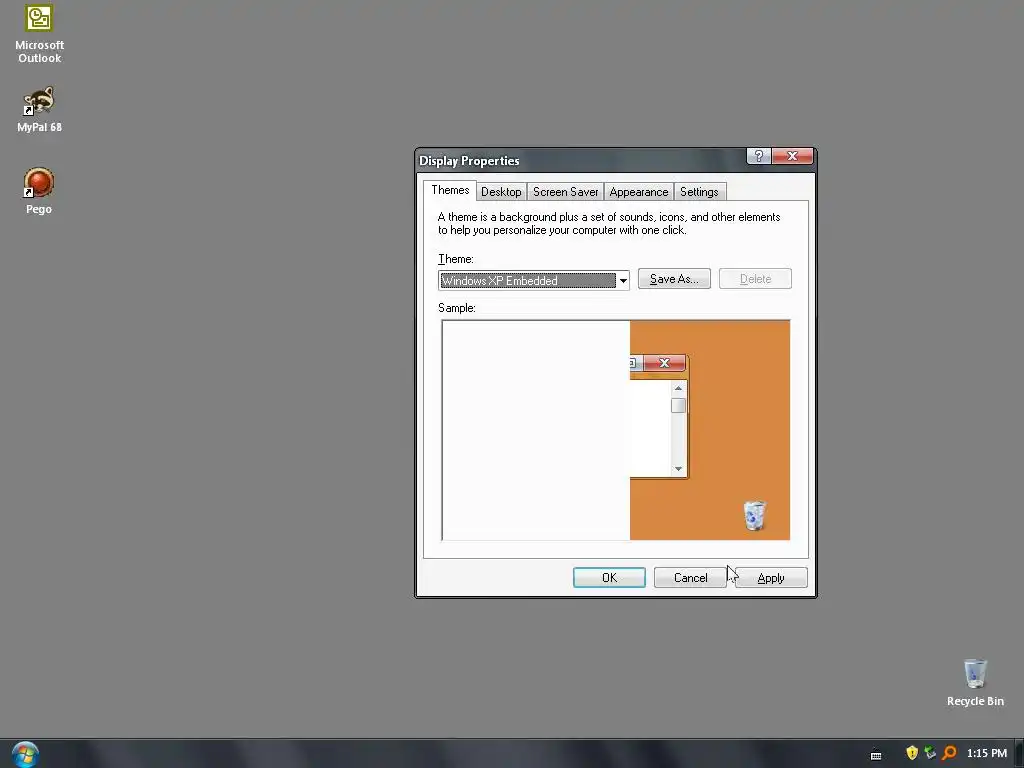Click the Safely Remove Hardware tray icon
The width and height of the screenshot is (1024, 768).
click(930, 753)
